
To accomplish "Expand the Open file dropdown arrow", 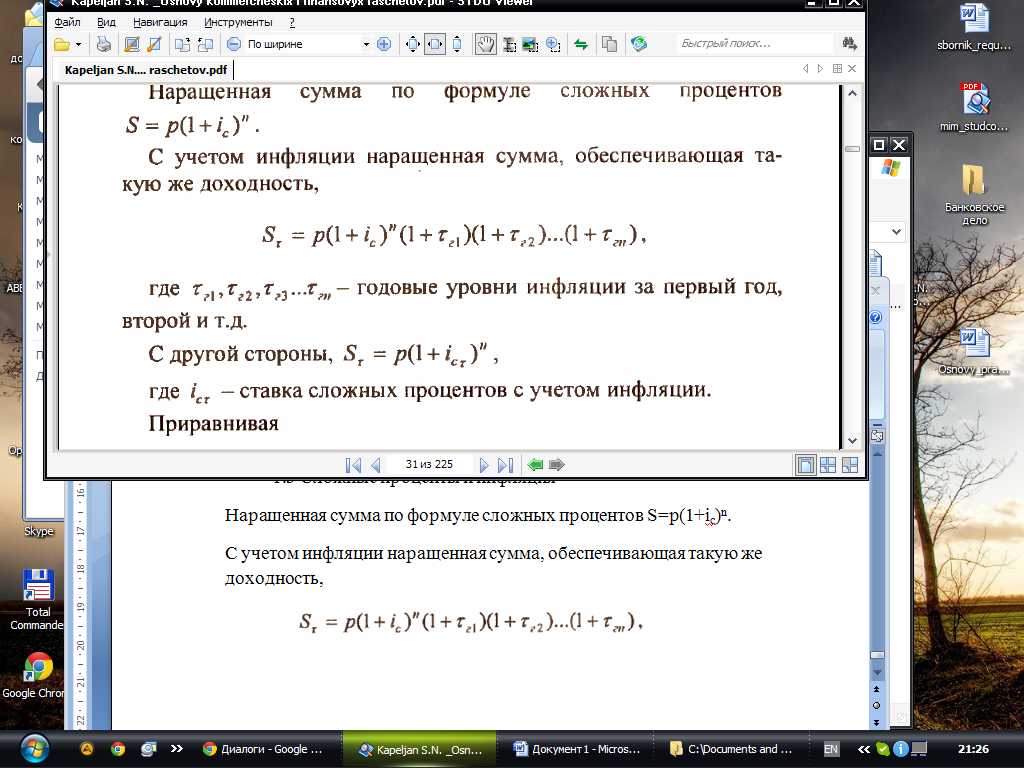I will point(78,44).
